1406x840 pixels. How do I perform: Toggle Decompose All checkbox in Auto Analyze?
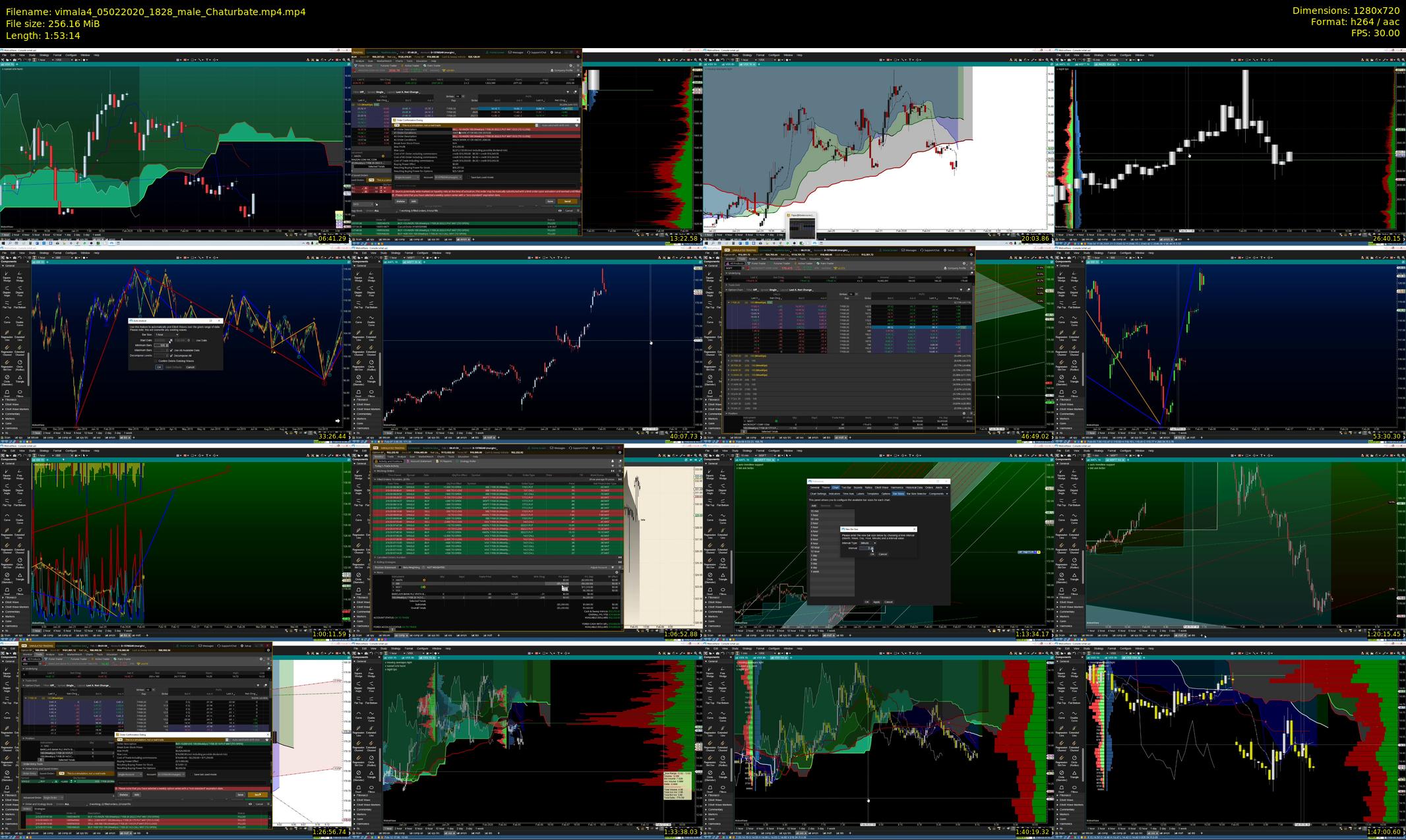tap(171, 356)
